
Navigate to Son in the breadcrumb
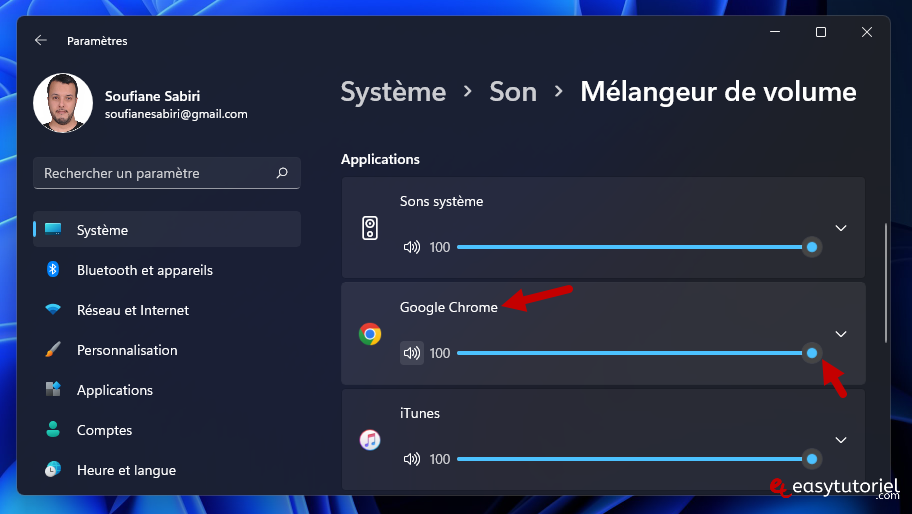pyautogui.click(x=512, y=92)
